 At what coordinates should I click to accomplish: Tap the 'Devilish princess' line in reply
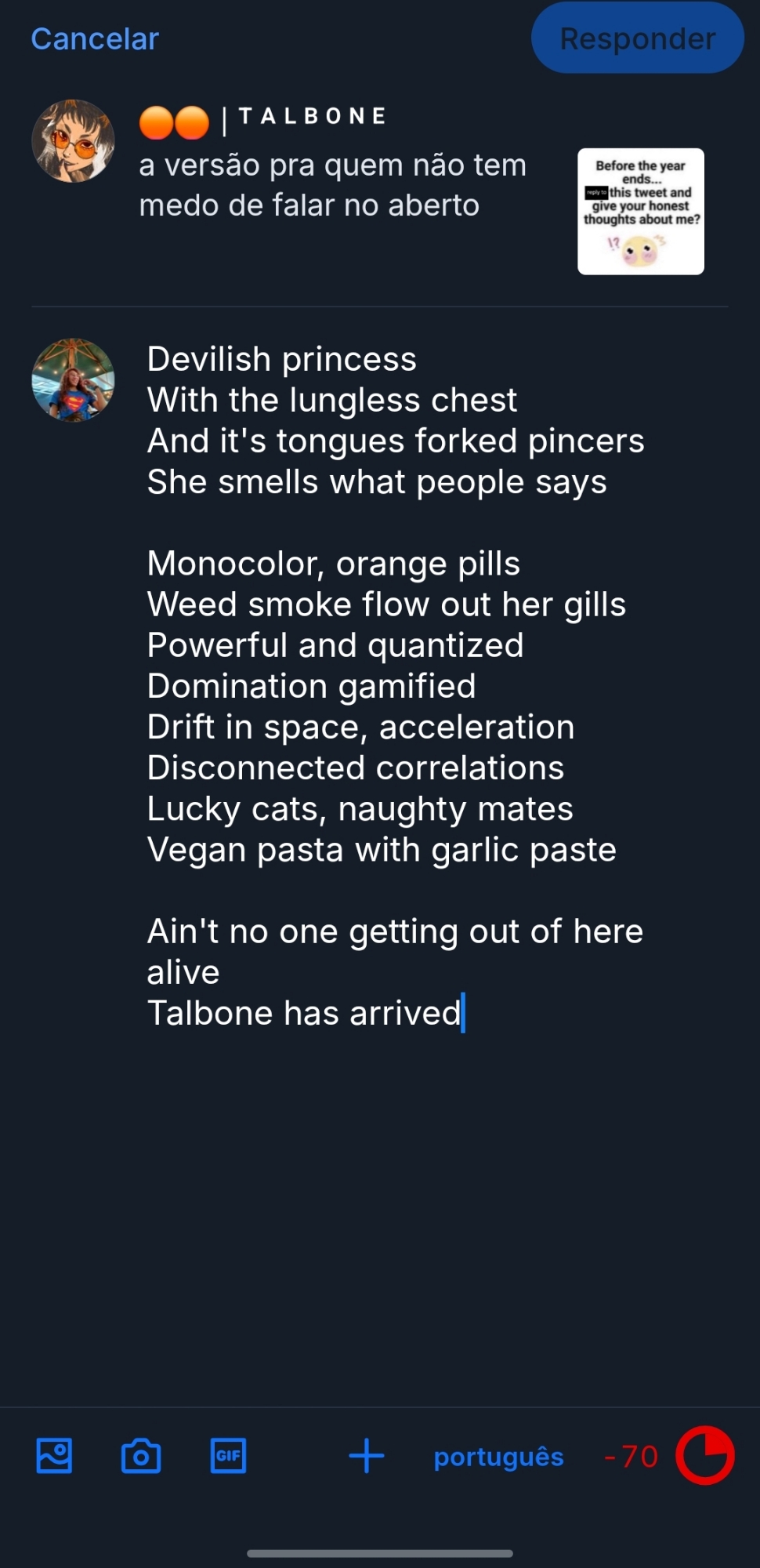[x=282, y=359]
